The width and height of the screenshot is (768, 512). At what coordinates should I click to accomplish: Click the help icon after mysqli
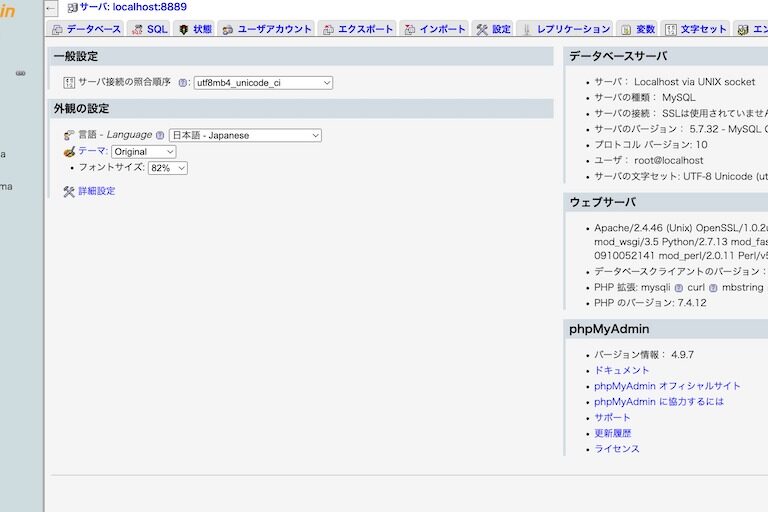(679, 288)
